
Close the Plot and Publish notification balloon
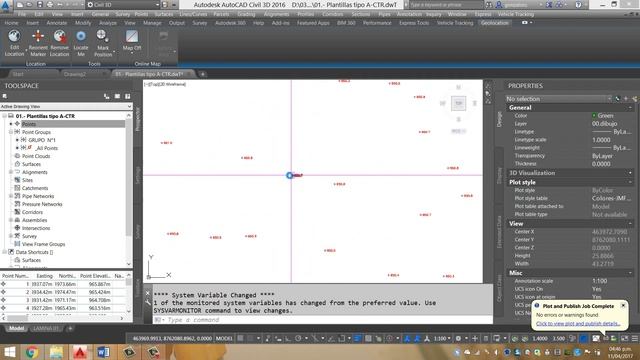coord(623,305)
